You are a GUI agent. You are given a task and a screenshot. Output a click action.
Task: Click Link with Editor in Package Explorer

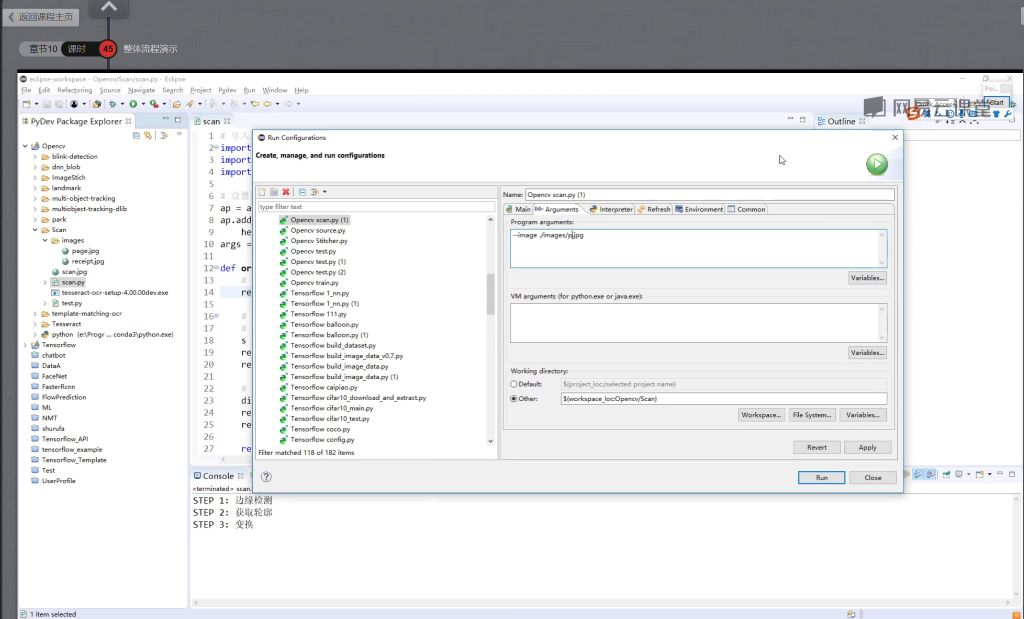click(x=148, y=135)
